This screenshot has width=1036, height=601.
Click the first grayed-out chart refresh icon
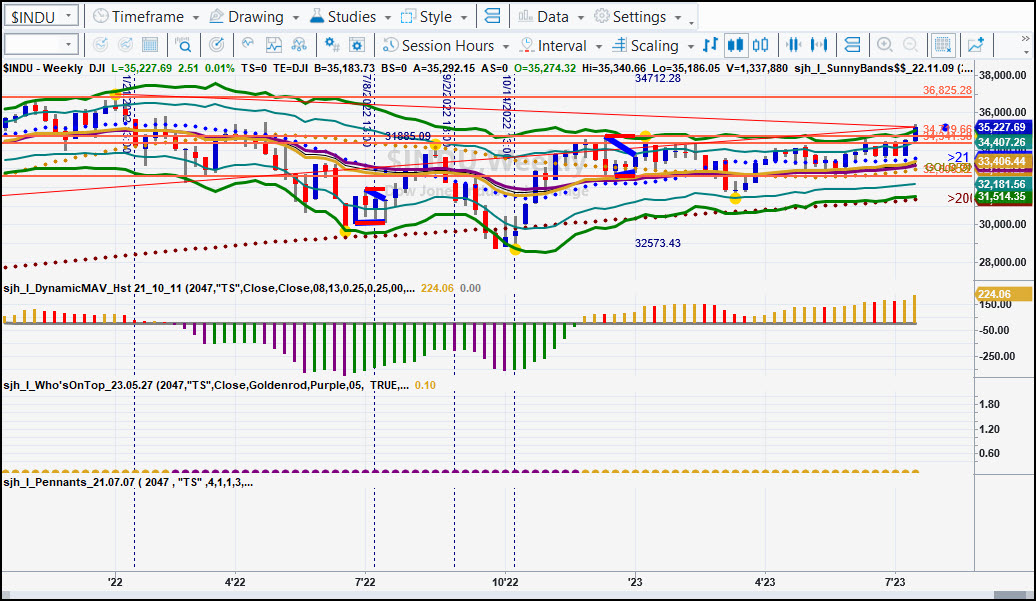pyautogui.click(x=100, y=45)
